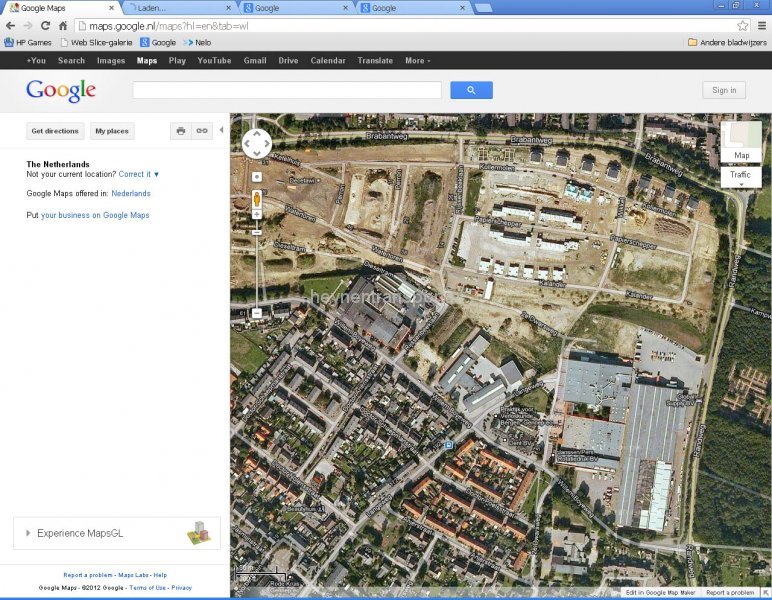Get map link via chain icon
The width and height of the screenshot is (772, 600).
point(202,131)
